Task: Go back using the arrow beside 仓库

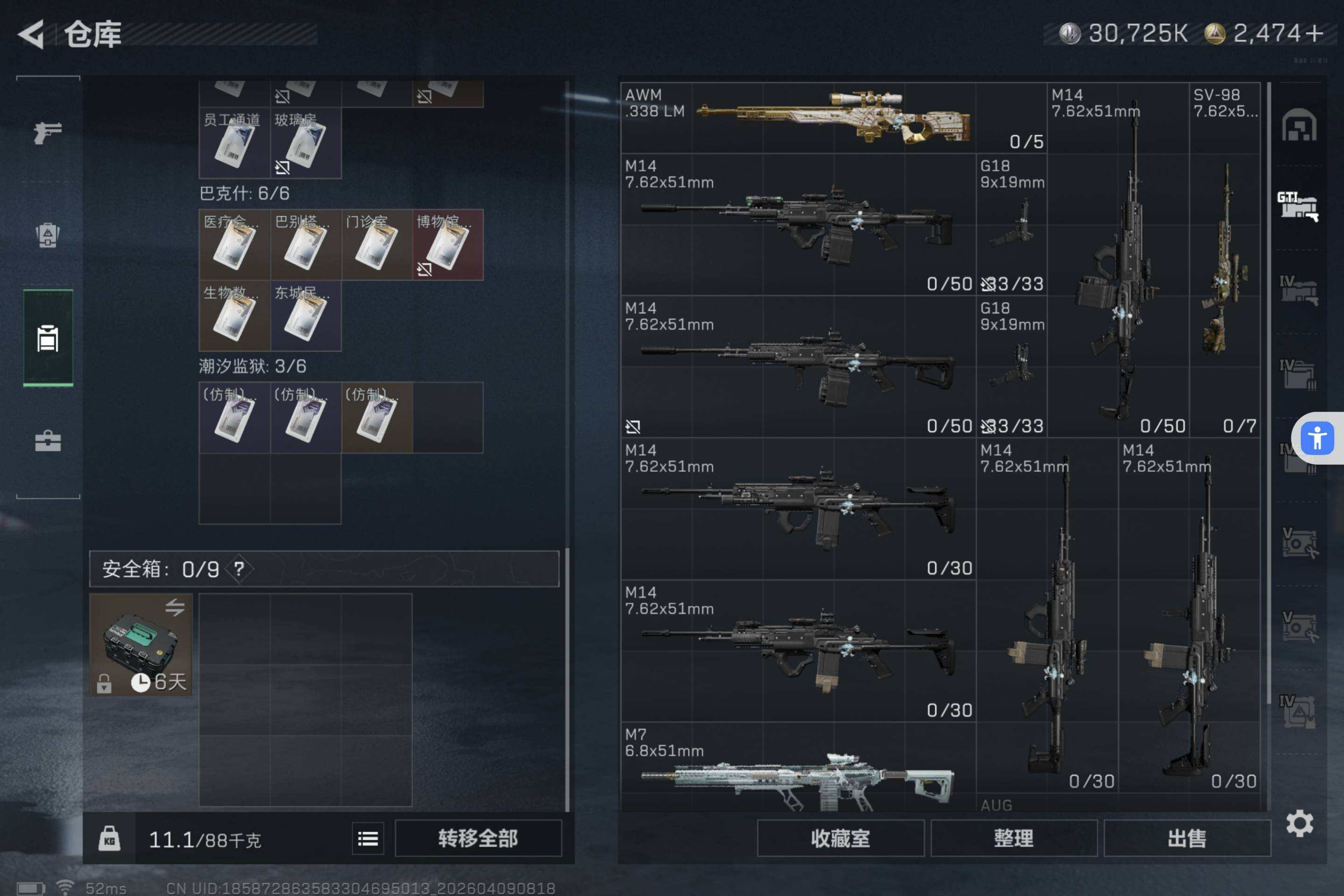Action: tap(31, 34)
